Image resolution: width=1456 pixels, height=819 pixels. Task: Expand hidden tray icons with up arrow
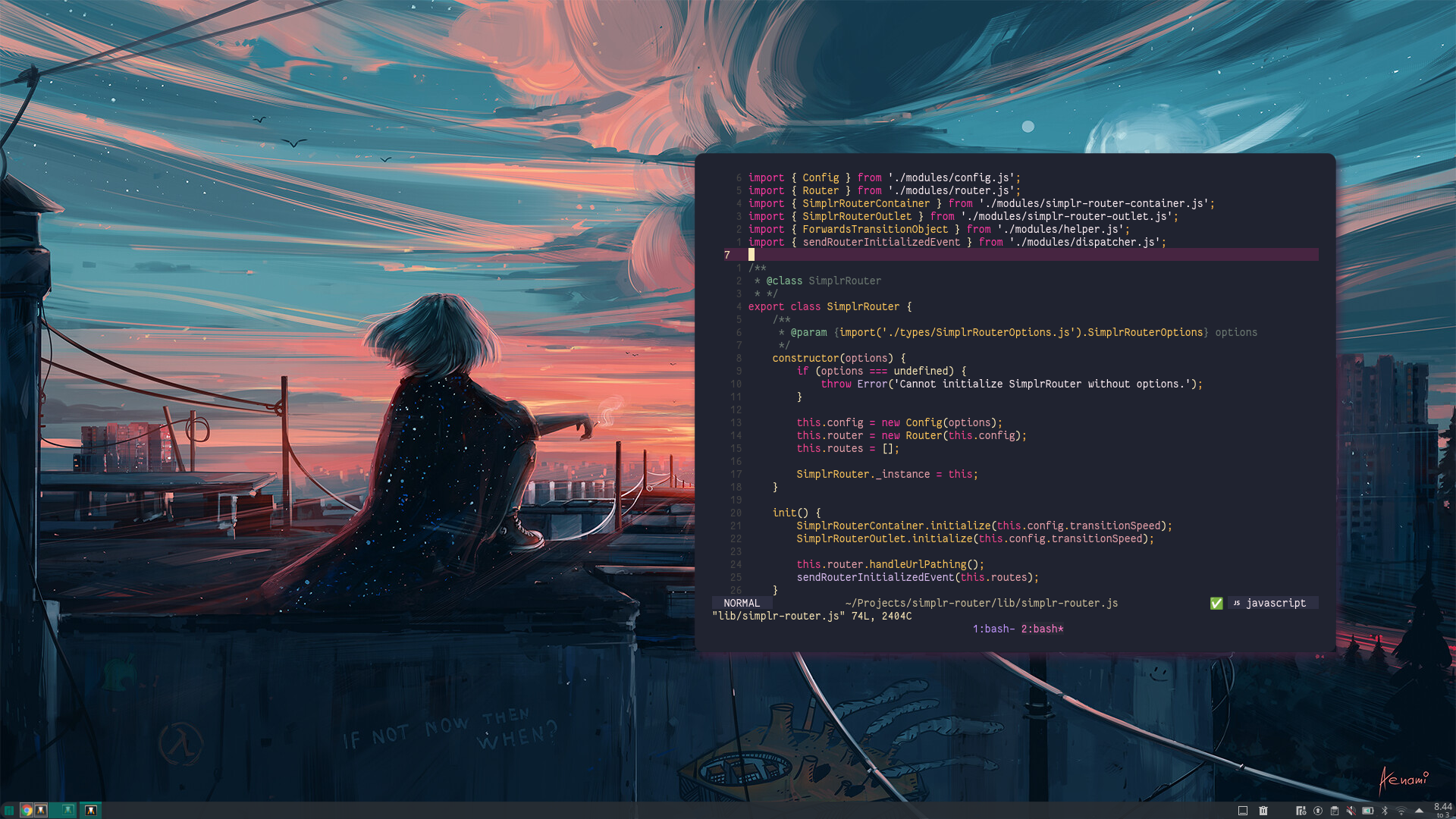click(1419, 811)
